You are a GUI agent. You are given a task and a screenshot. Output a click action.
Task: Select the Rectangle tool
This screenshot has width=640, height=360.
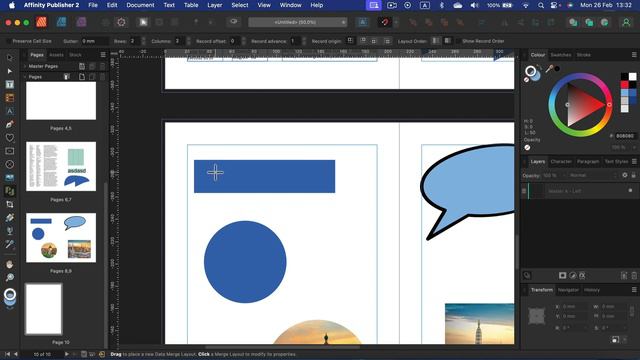click(x=10, y=151)
